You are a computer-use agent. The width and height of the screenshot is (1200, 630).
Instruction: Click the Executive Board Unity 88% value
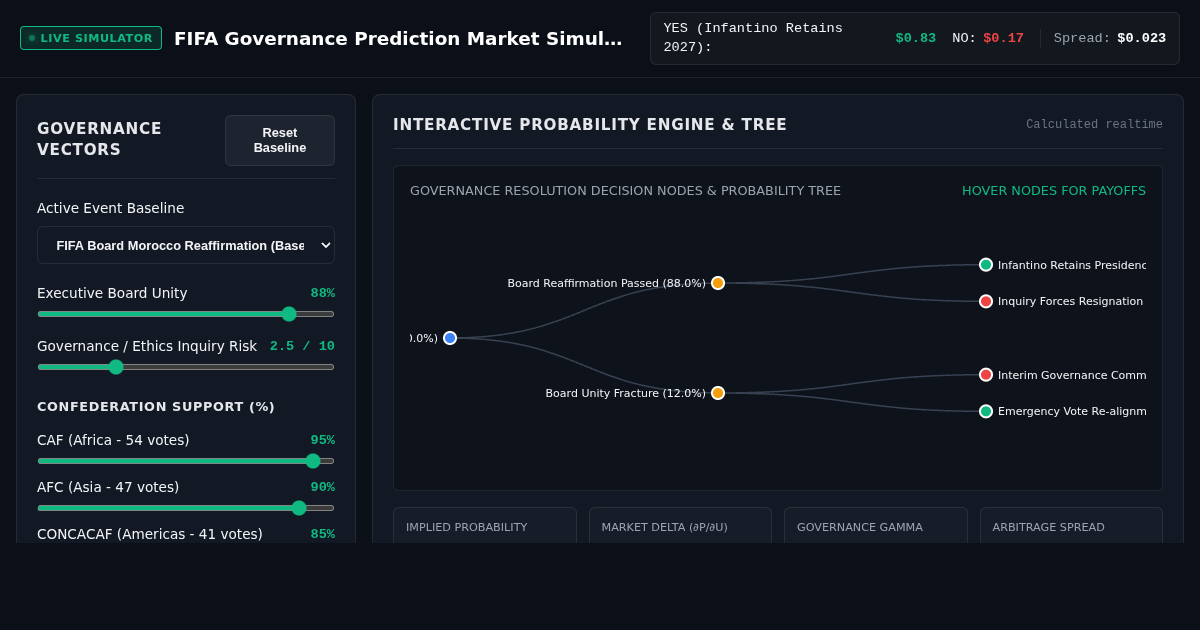click(x=322, y=293)
